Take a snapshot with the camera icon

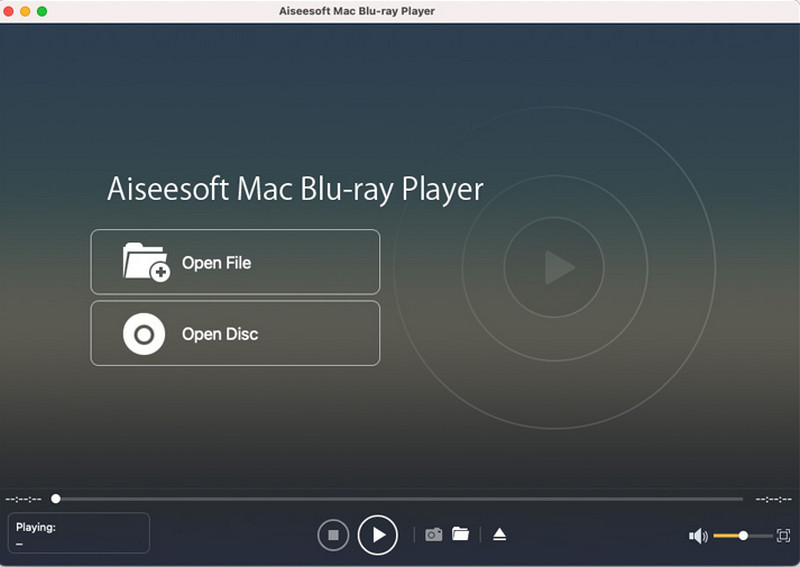click(433, 535)
